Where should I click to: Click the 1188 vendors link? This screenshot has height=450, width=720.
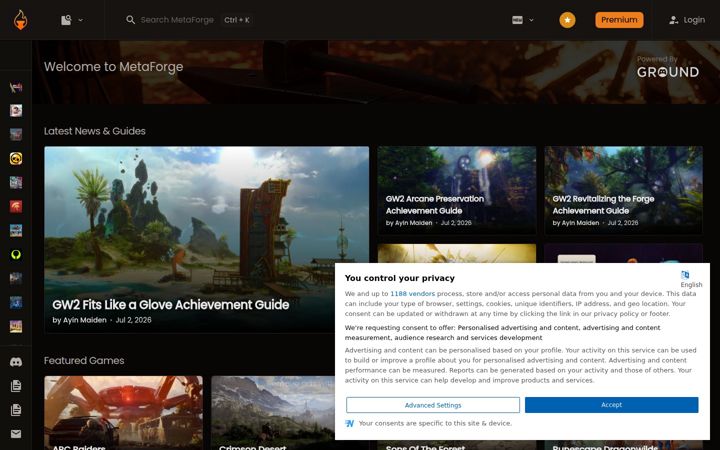(412, 293)
